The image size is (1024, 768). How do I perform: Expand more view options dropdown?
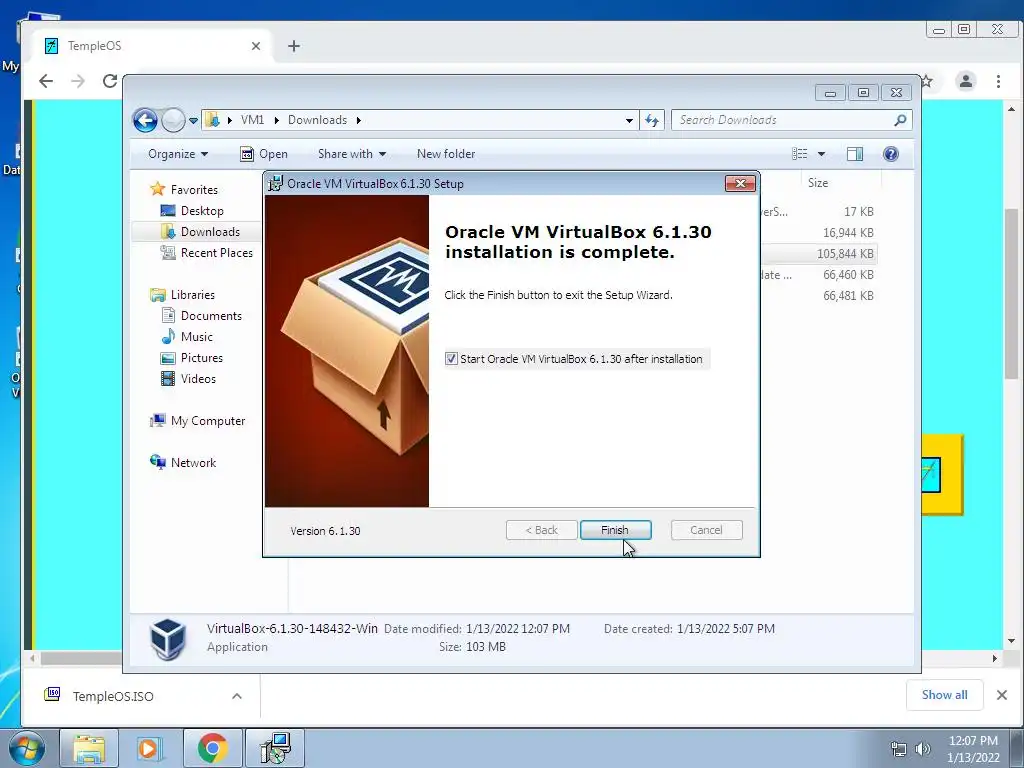(822, 154)
